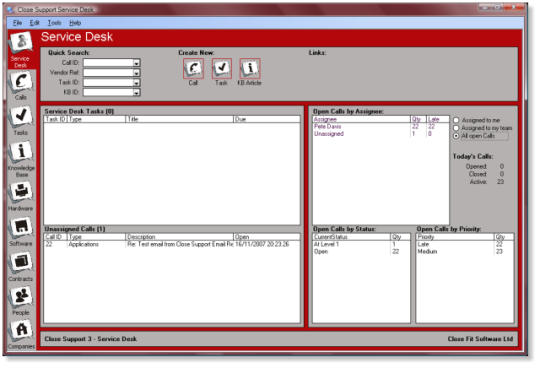Select unassigned call 22 Applications row
The width and height of the screenshot is (540, 368).
coord(172,244)
